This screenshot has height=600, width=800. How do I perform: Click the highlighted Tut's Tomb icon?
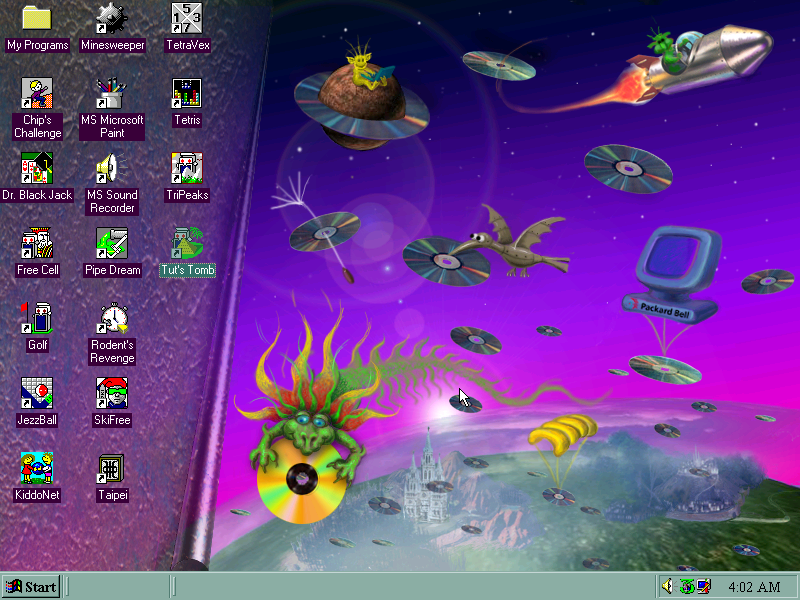click(x=187, y=243)
